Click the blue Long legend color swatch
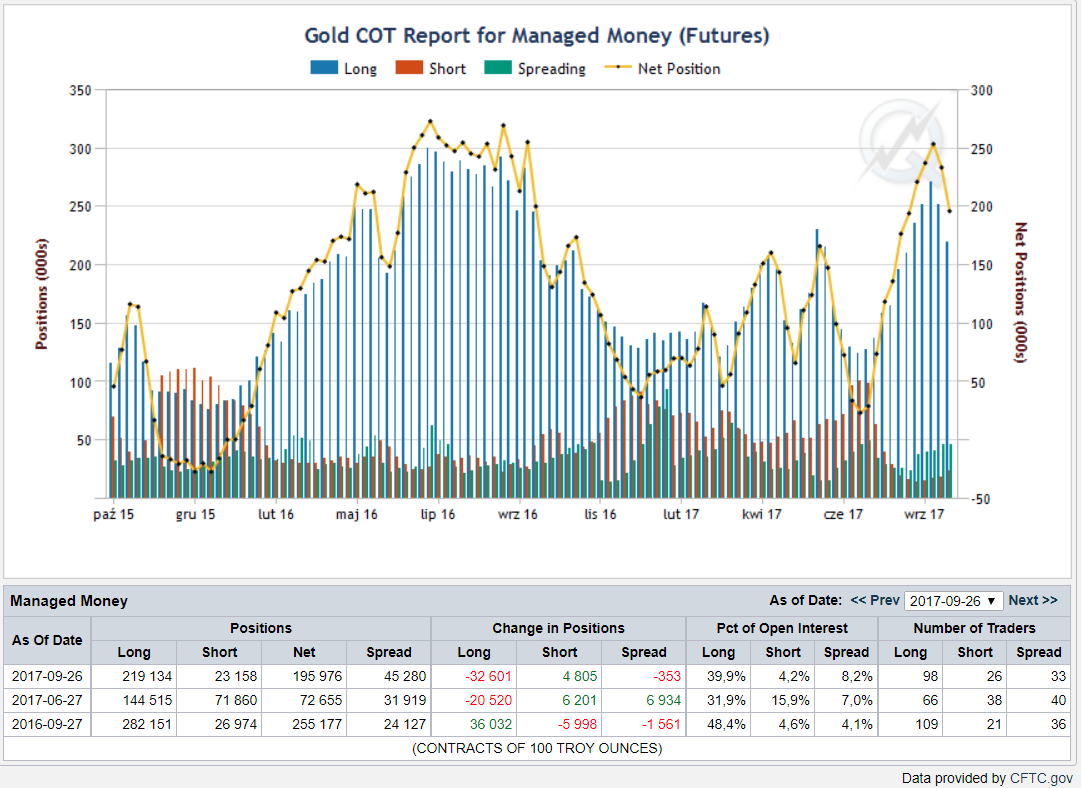This screenshot has width=1082, height=788. click(x=324, y=68)
